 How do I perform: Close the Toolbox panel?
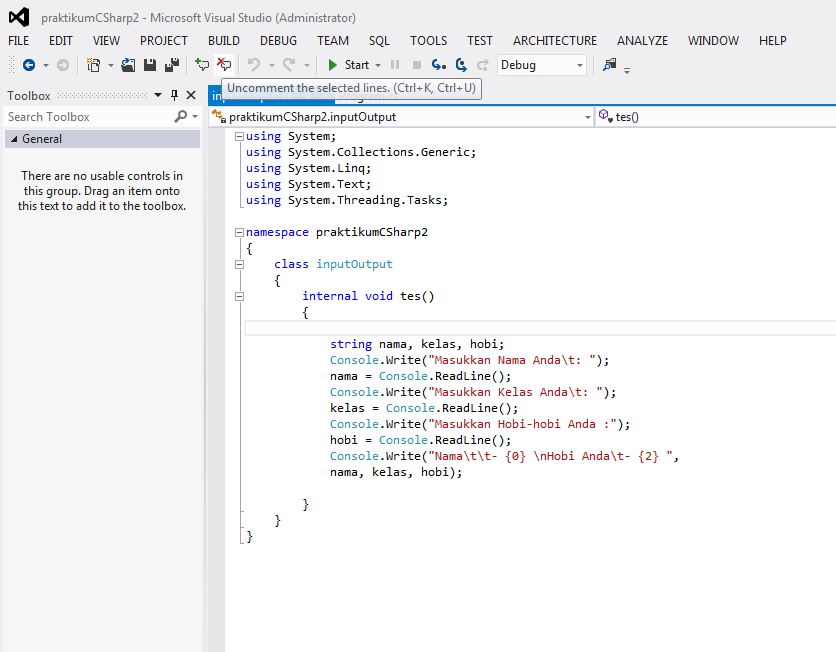tap(191, 95)
